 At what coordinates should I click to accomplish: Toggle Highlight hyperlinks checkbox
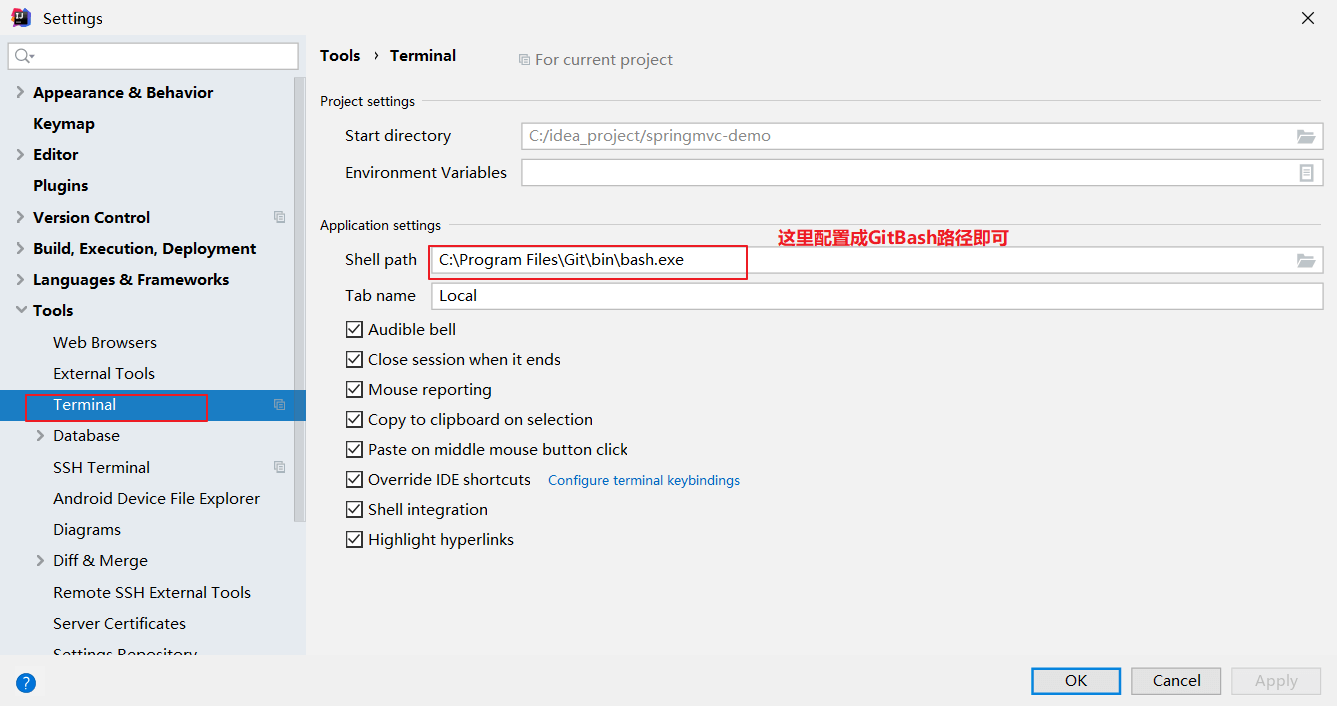(x=354, y=539)
